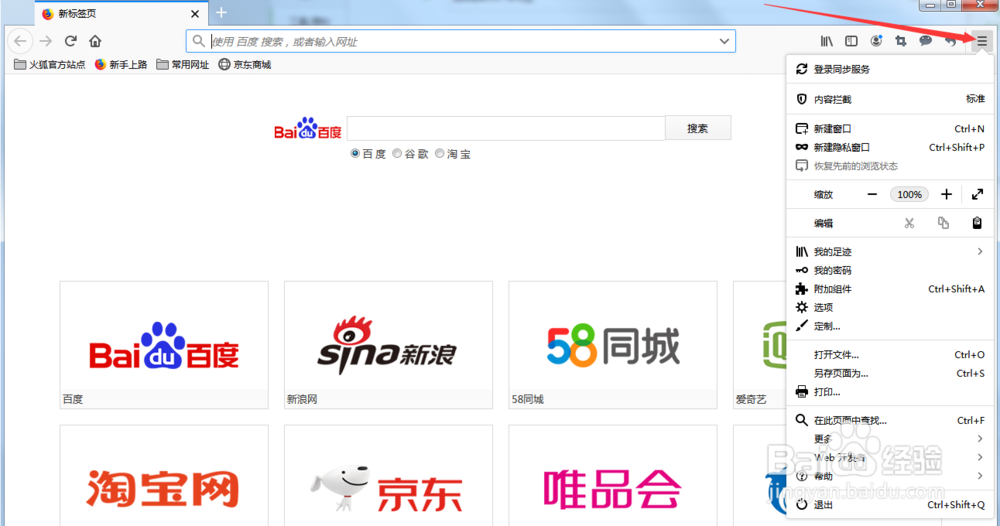Go to the home page icon
1000x526 pixels.
click(95, 41)
